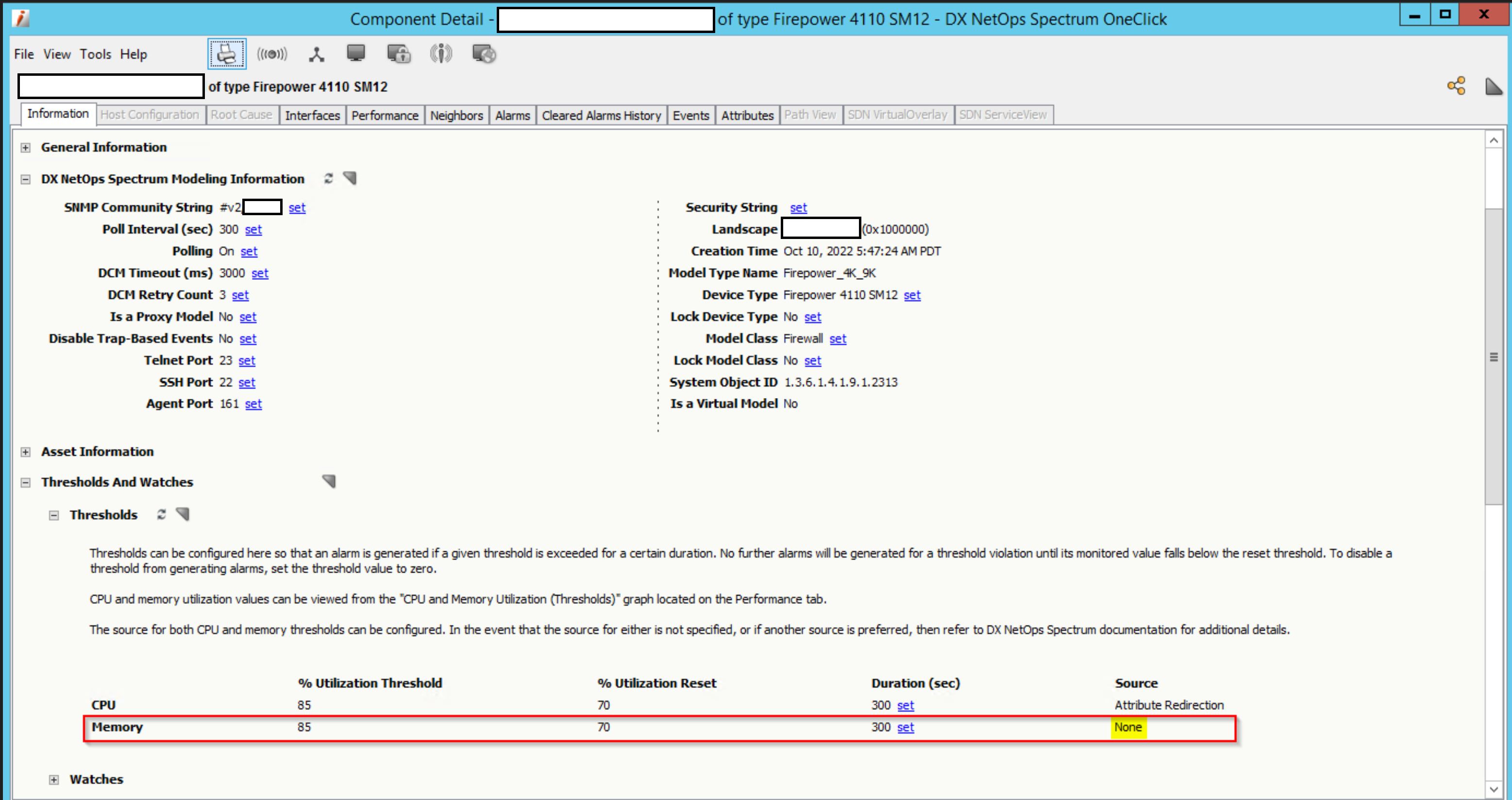
Task: Click the Attribute Redirection CPU source value
Action: coord(1169,705)
